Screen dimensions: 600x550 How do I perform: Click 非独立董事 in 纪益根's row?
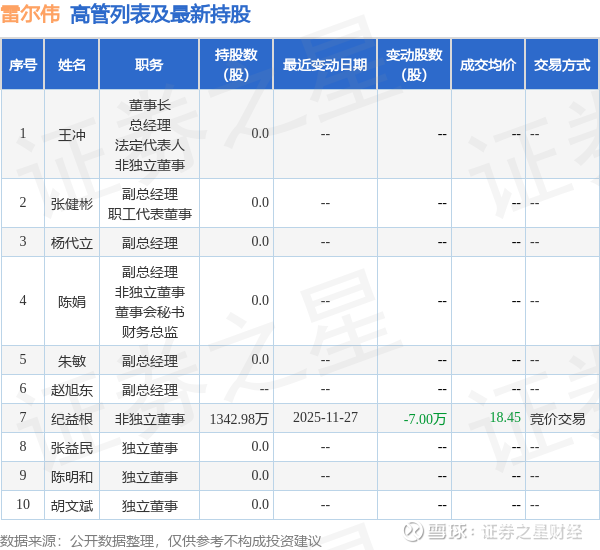150,419
